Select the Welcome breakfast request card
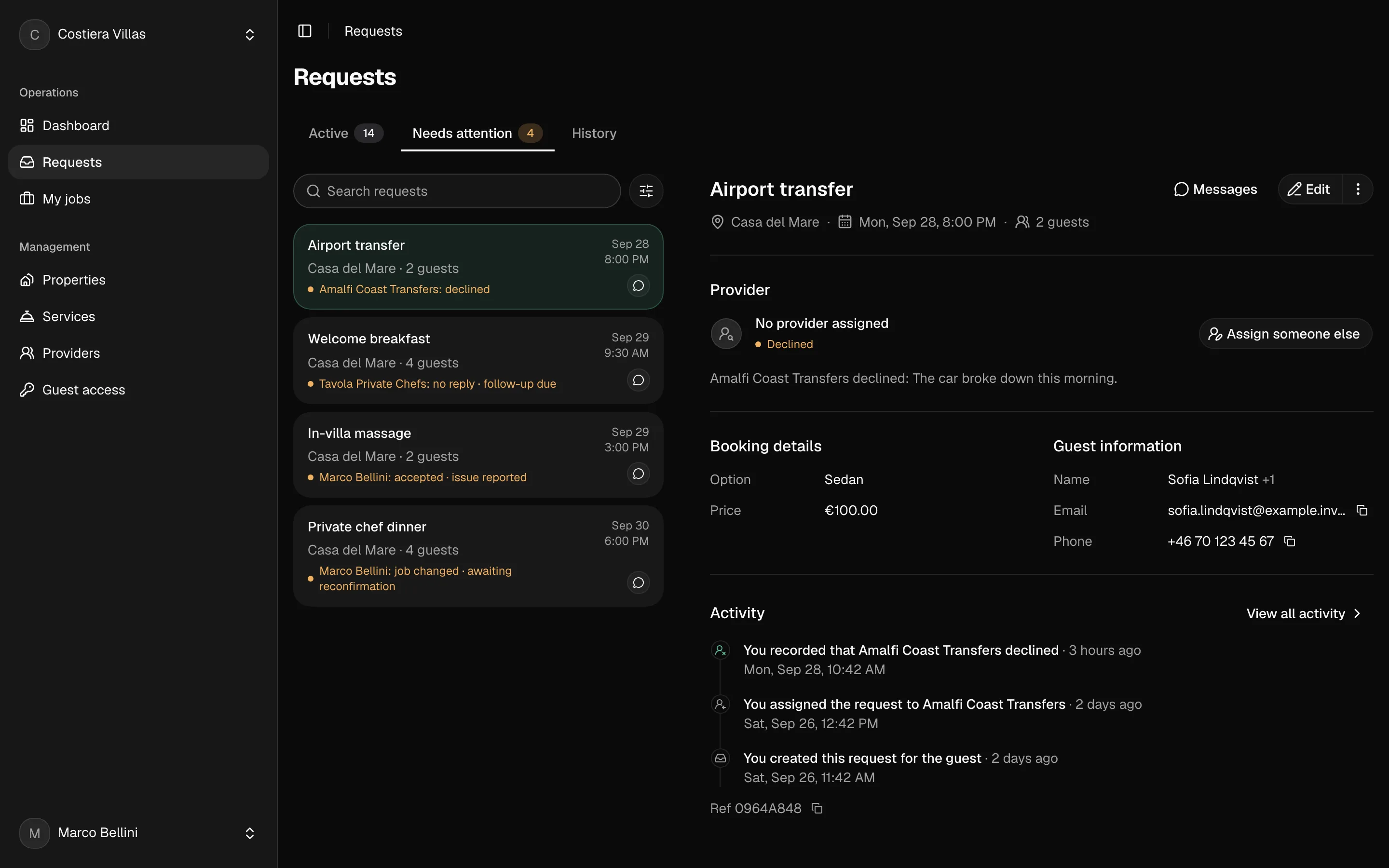This screenshot has width=1389, height=868. click(x=478, y=361)
